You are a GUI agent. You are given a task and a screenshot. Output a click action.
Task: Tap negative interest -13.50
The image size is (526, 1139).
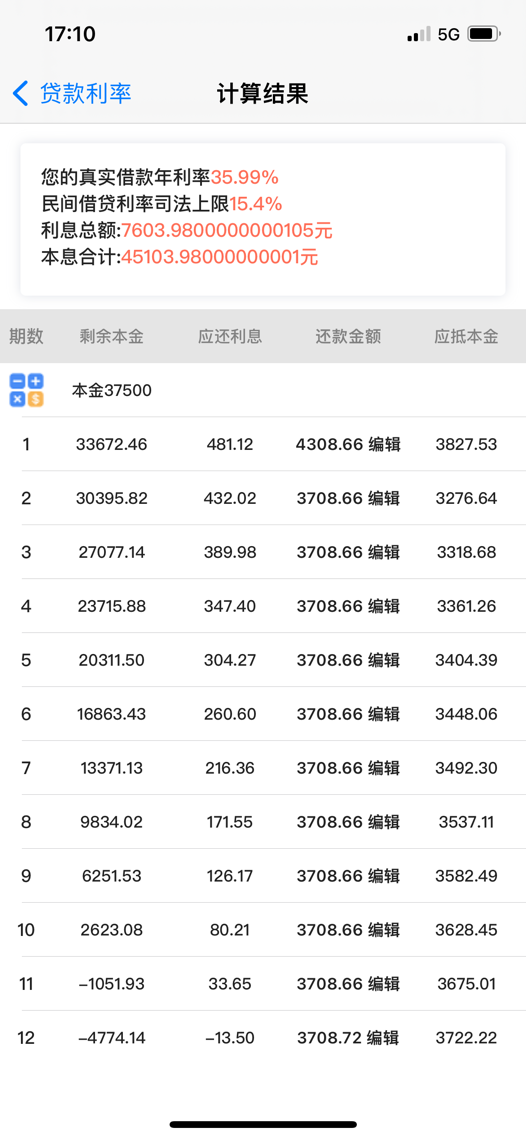[230, 1038]
